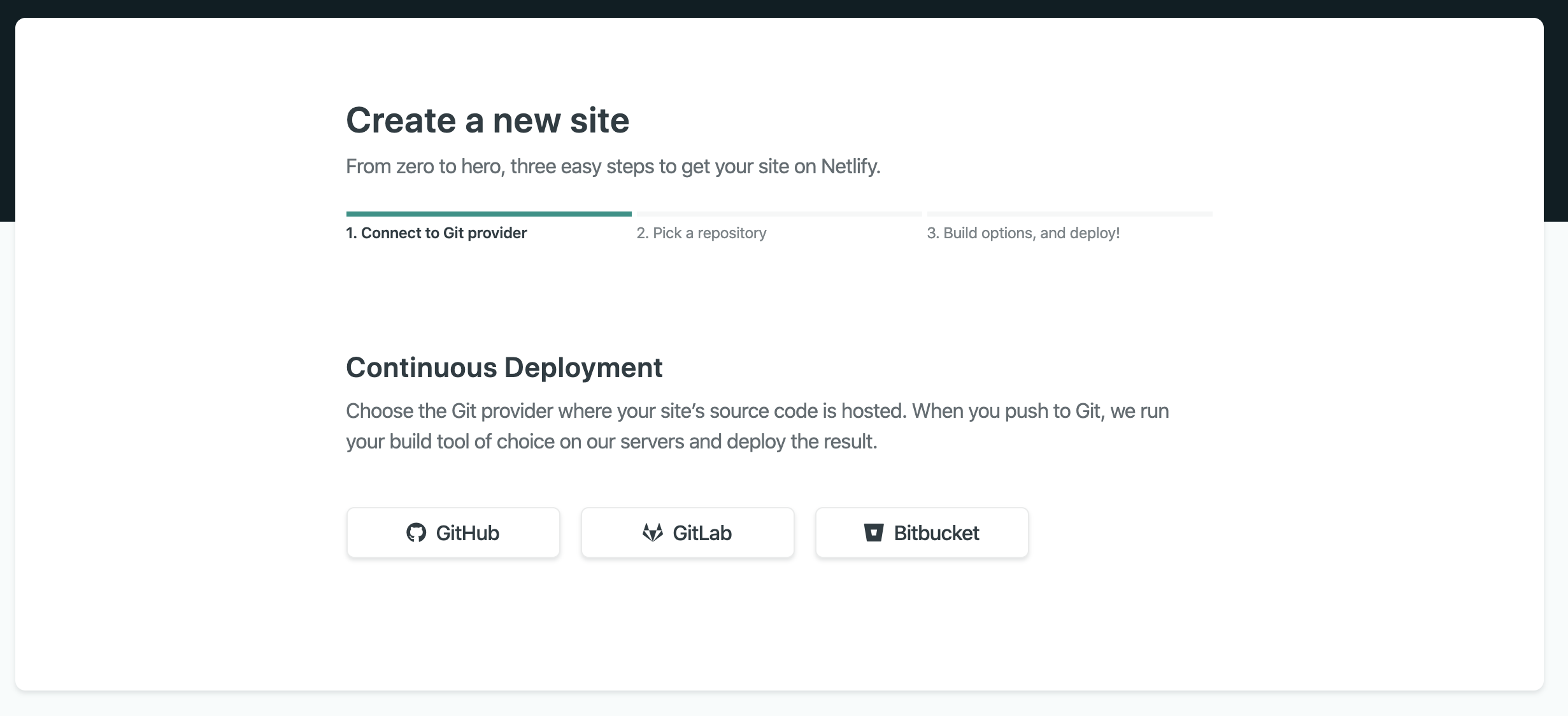Click the GitHub octocat icon
Viewport: 1568px width, 716px height.
(x=416, y=533)
